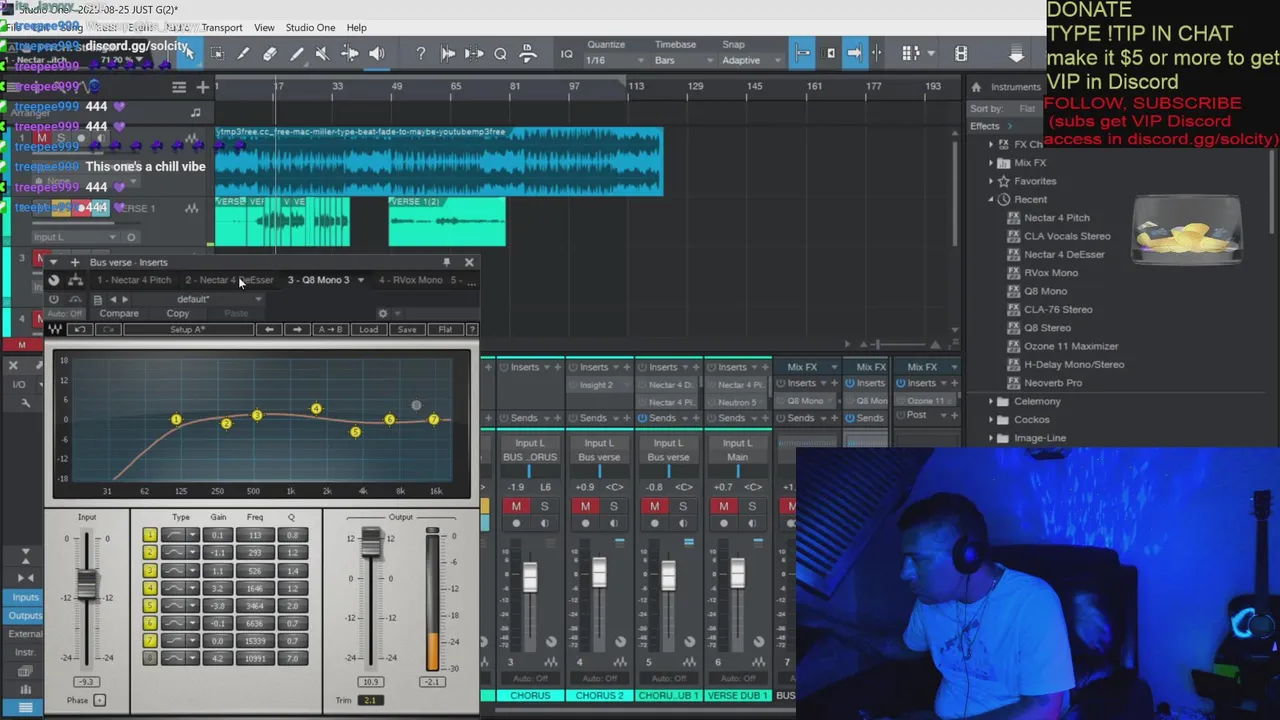This screenshot has width=1280, height=720.
Task: Click the Waves left arrow preset button
Action: pyautogui.click(x=269, y=329)
